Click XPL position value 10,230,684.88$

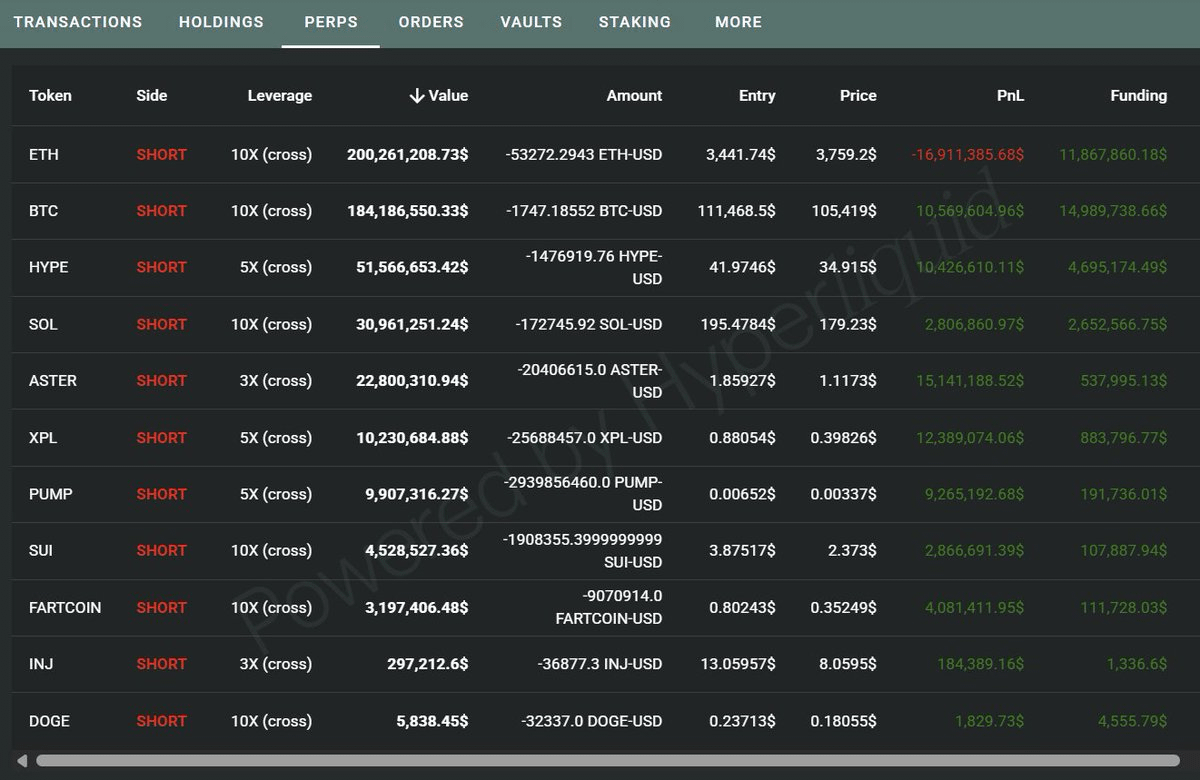(x=412, y=438)
